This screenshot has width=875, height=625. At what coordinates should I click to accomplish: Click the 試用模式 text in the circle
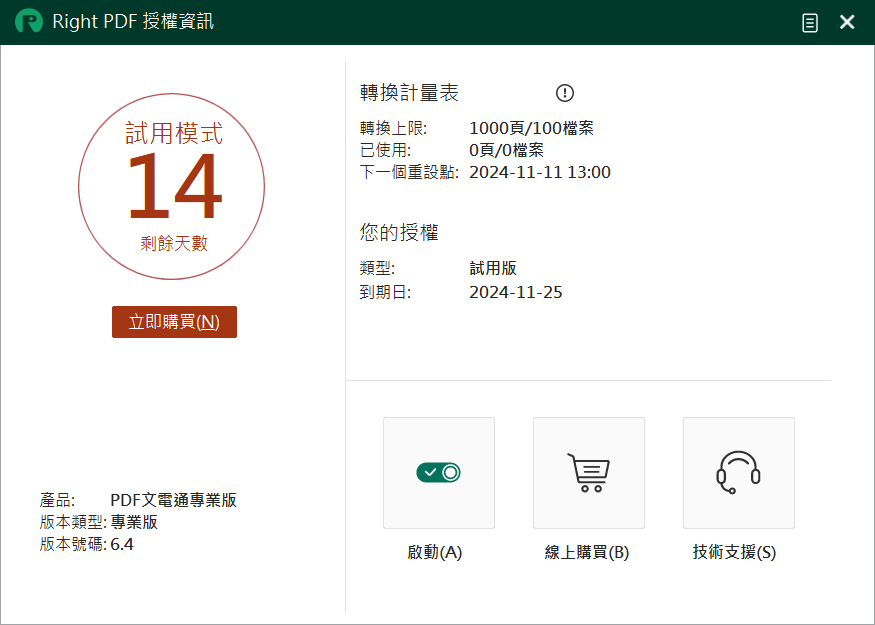[x=173, y=133]
